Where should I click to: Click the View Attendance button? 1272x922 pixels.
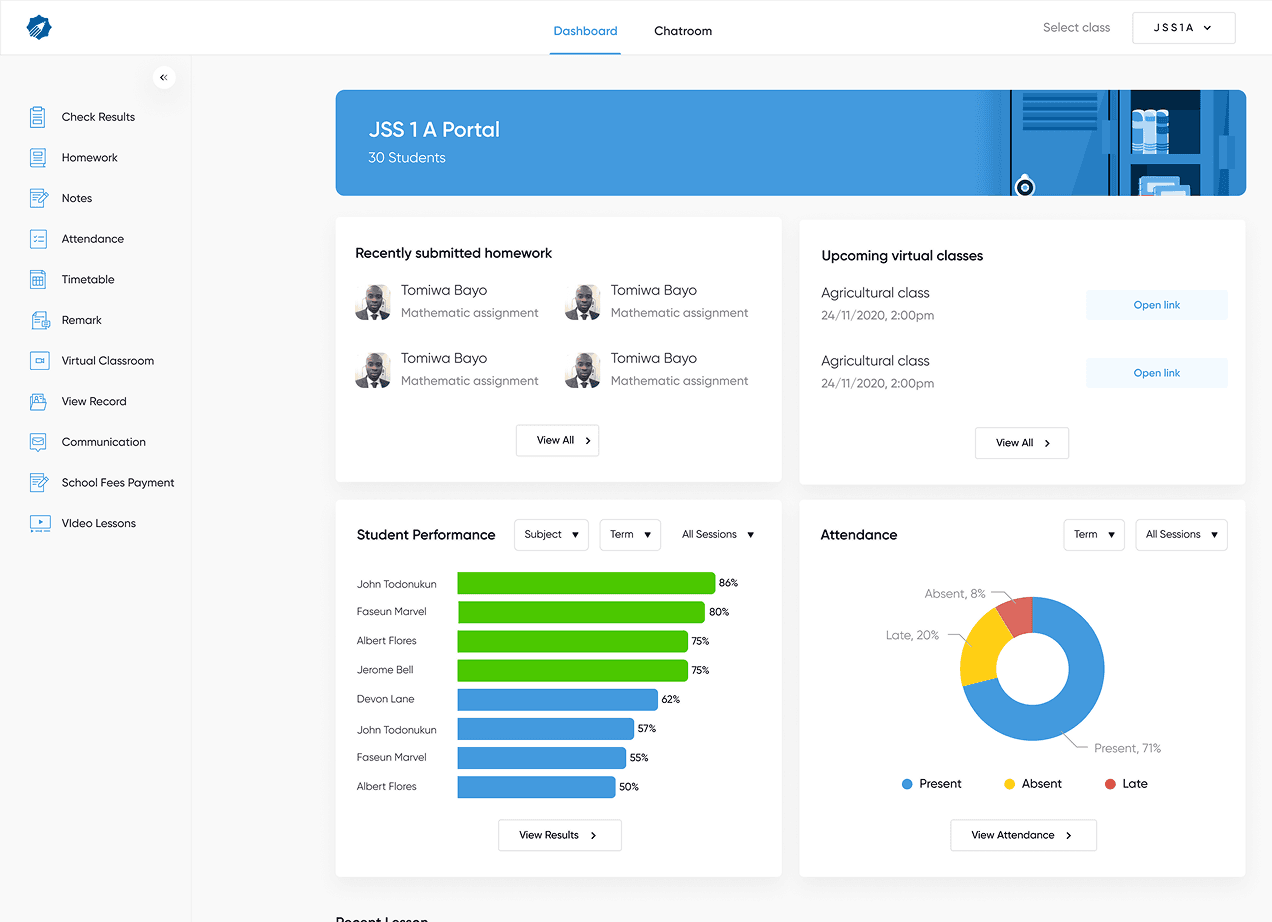[x=1023, y=835]
